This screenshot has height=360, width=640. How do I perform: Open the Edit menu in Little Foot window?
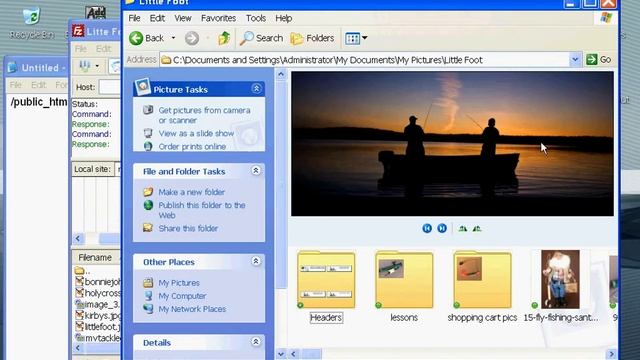pos(157,18)
